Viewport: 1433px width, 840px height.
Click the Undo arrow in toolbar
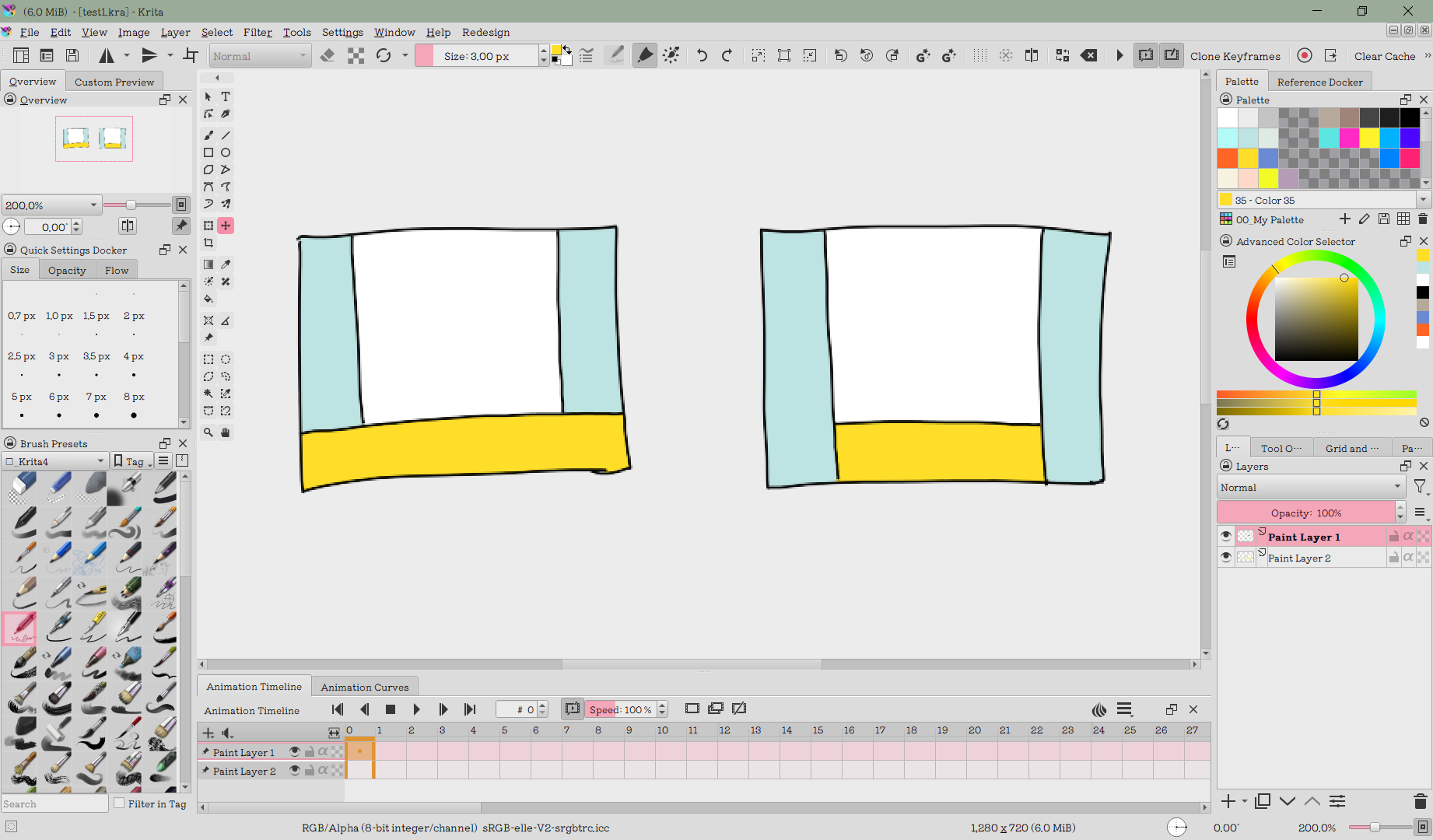tap(702, 55)
